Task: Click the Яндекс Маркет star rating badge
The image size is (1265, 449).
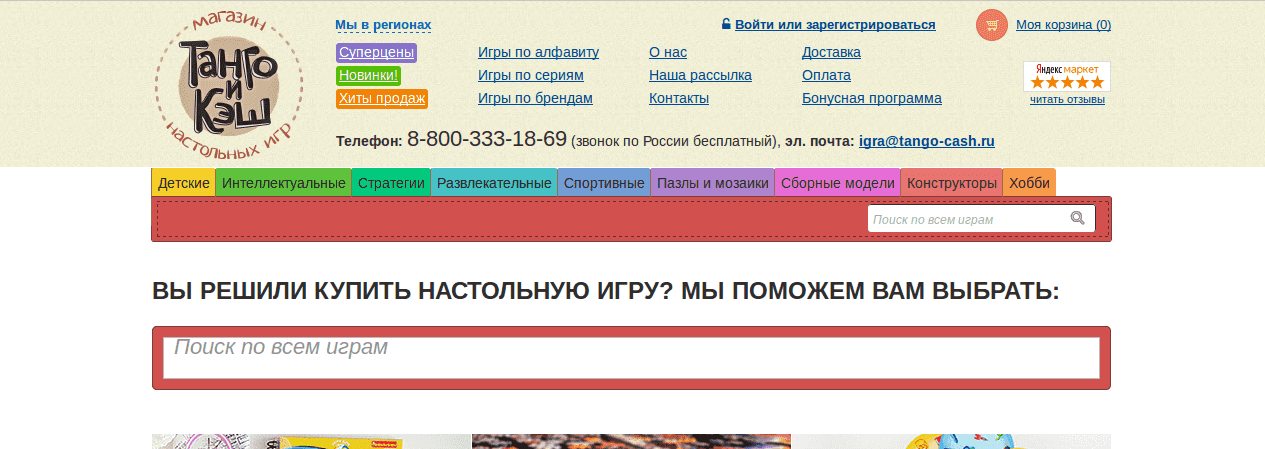Action: pyautogui.click(x=1067, y=76)
